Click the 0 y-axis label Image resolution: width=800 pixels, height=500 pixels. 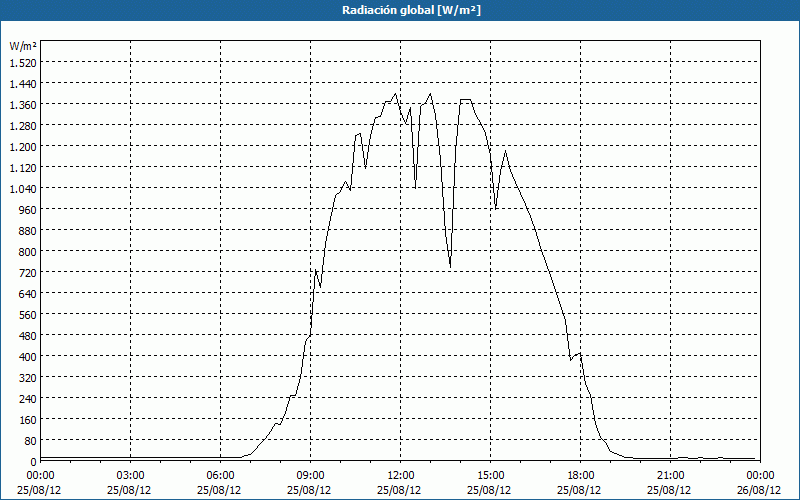point(34,462)
